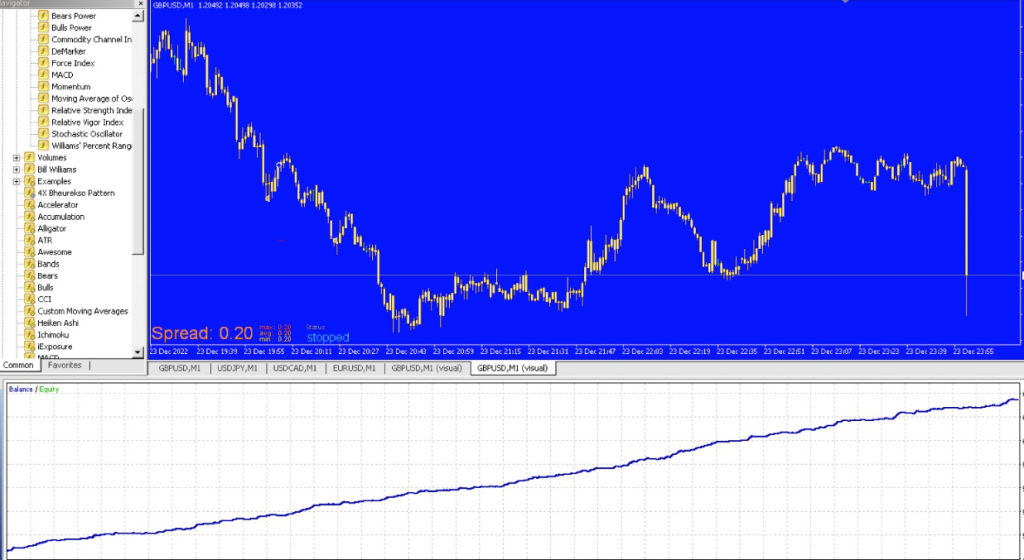Switch to the USDJPY,M1 chart tab
This screenshot has width=1024, height=560.
coord(237,368)
